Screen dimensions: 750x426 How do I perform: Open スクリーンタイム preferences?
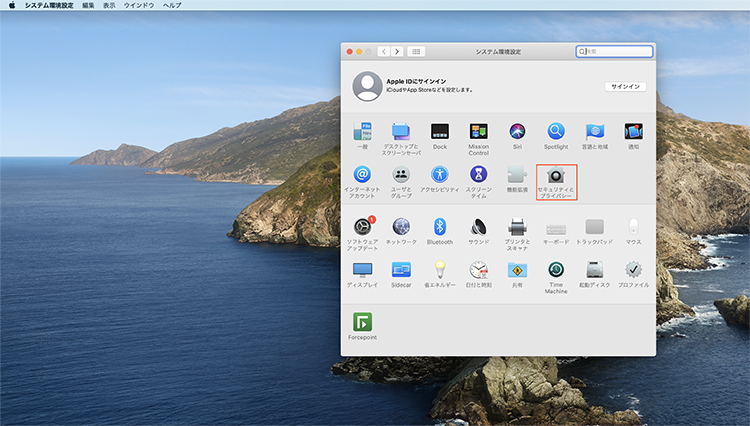(x=478, y=175)
